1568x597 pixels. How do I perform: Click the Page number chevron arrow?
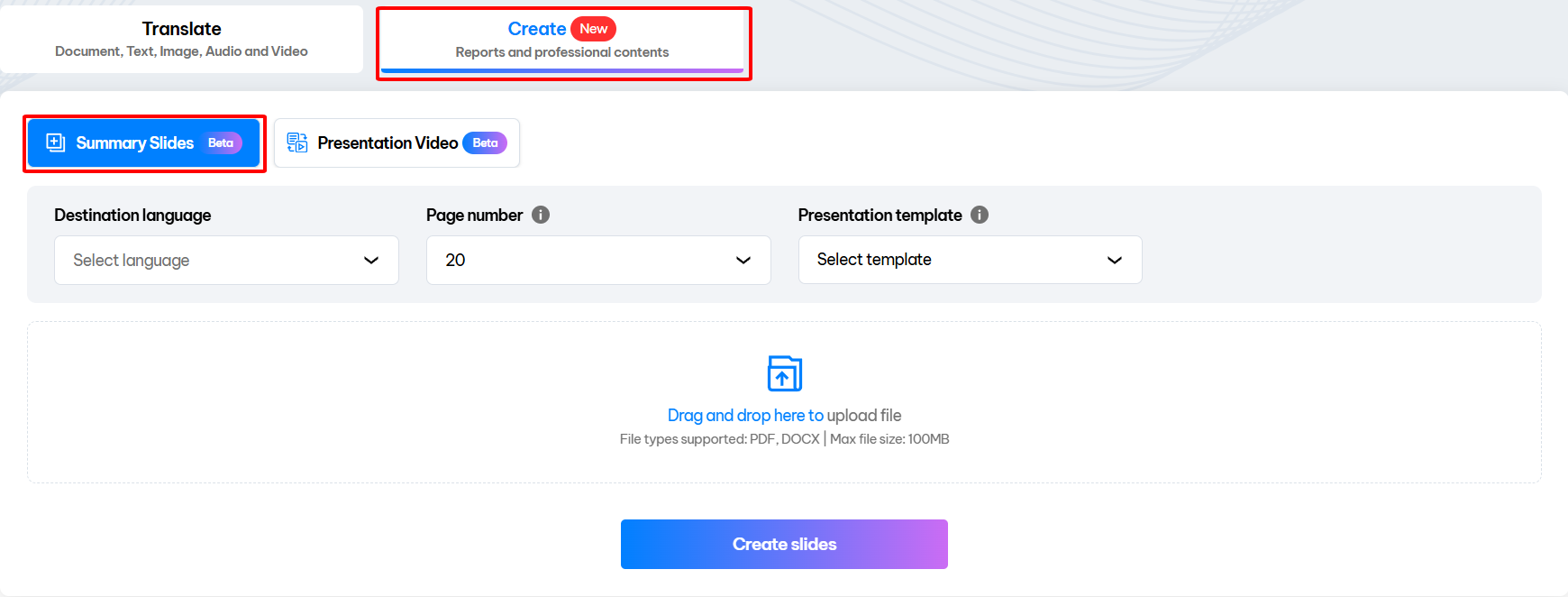743,261
